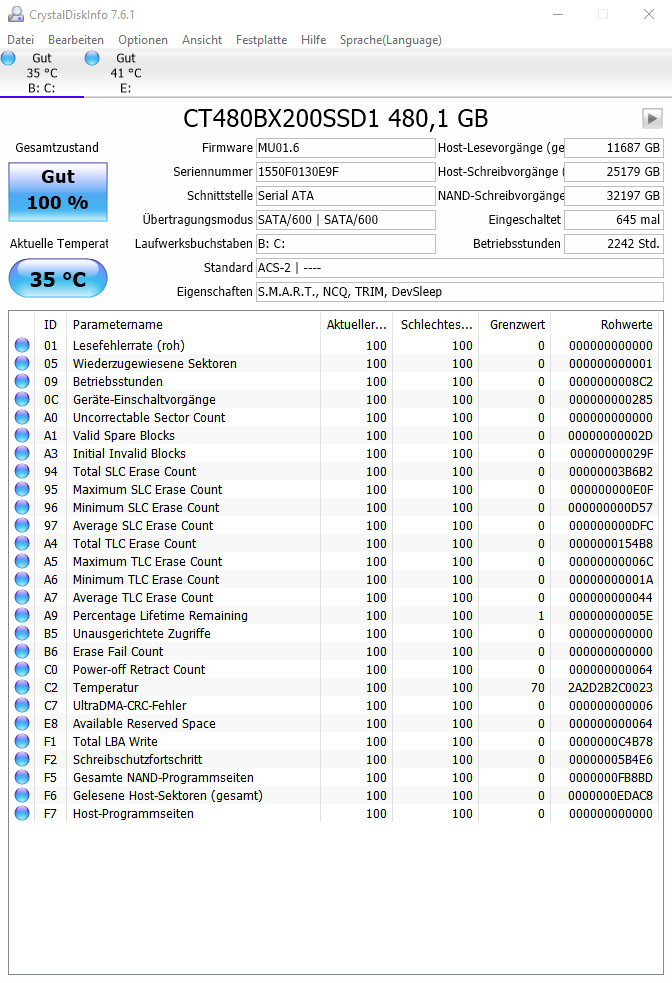Click the Eingeschaltet value 645 mal
This screenshot has height=983, width=672.
pos(614,219)
